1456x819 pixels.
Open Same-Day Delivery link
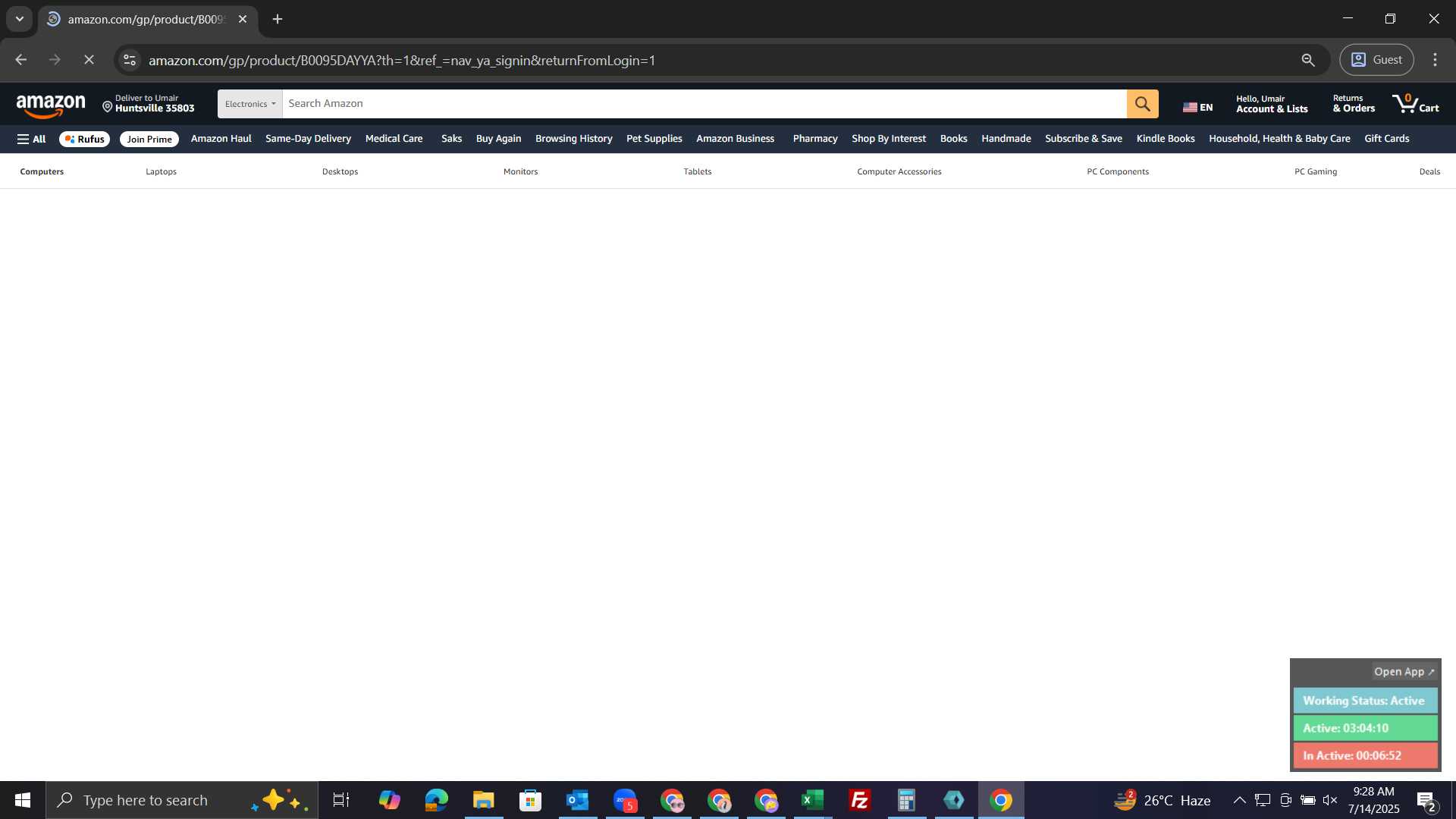coord(308,139)
